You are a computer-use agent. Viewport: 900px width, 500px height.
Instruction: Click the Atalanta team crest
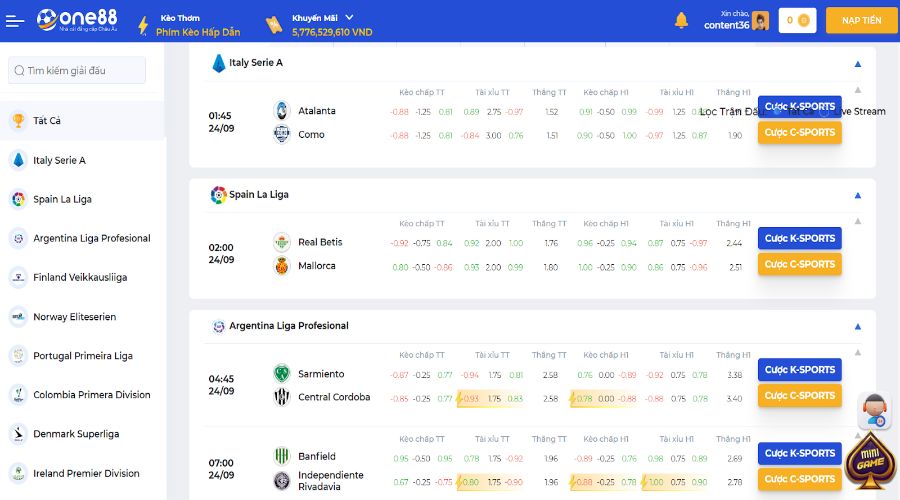click(x=281, y=110)
